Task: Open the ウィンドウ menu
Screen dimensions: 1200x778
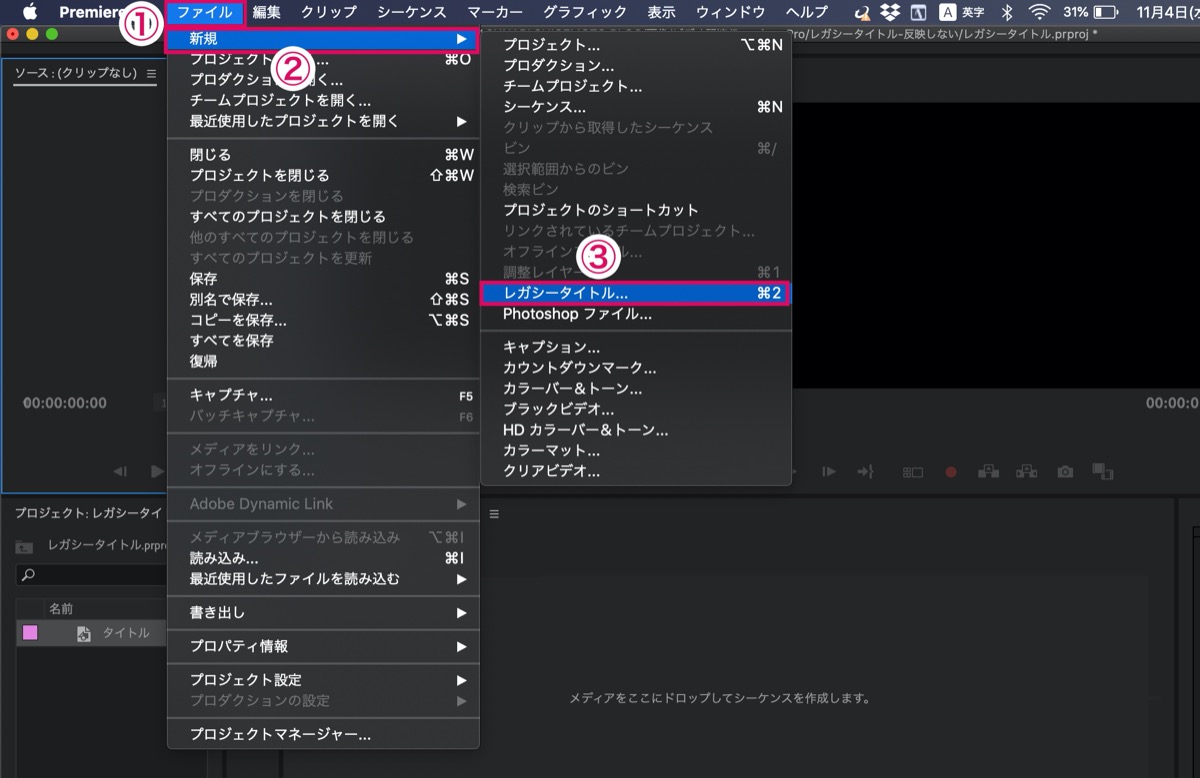Action: (x=731, y=12)
